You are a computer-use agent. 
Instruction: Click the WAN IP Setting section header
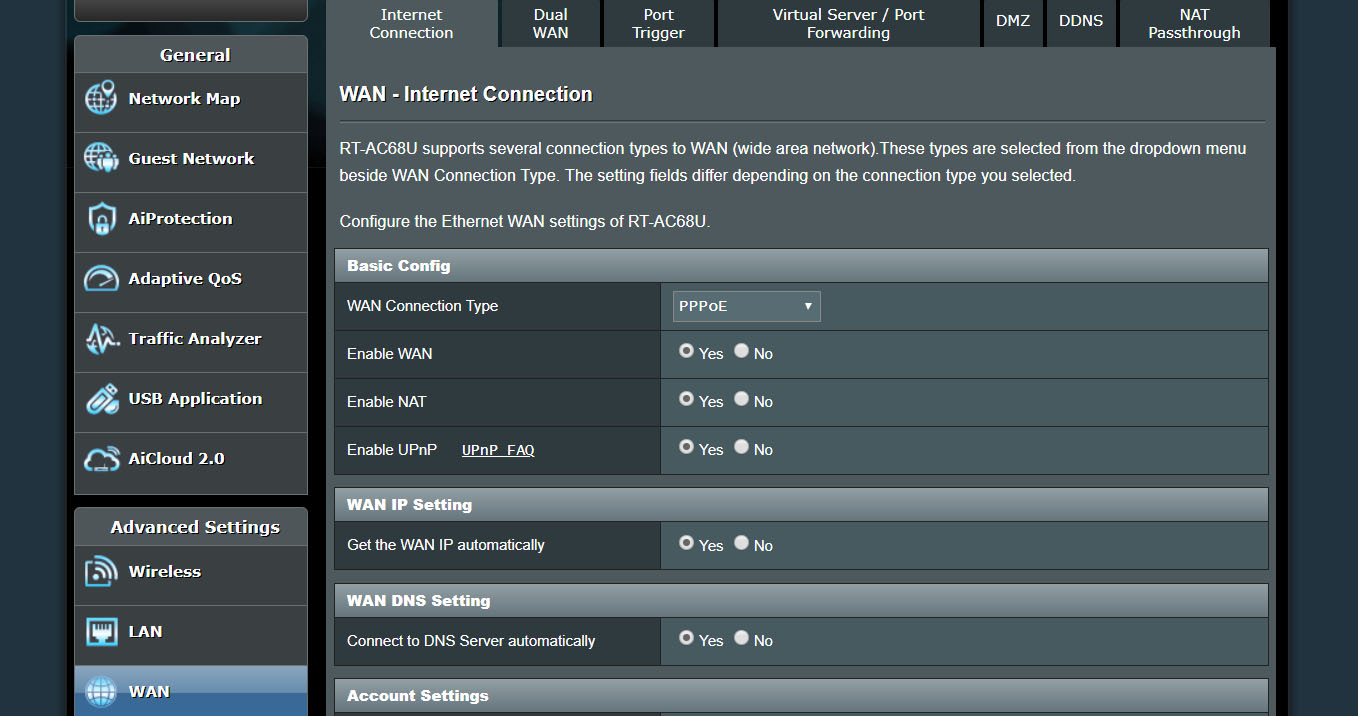[x=801, y=505]
